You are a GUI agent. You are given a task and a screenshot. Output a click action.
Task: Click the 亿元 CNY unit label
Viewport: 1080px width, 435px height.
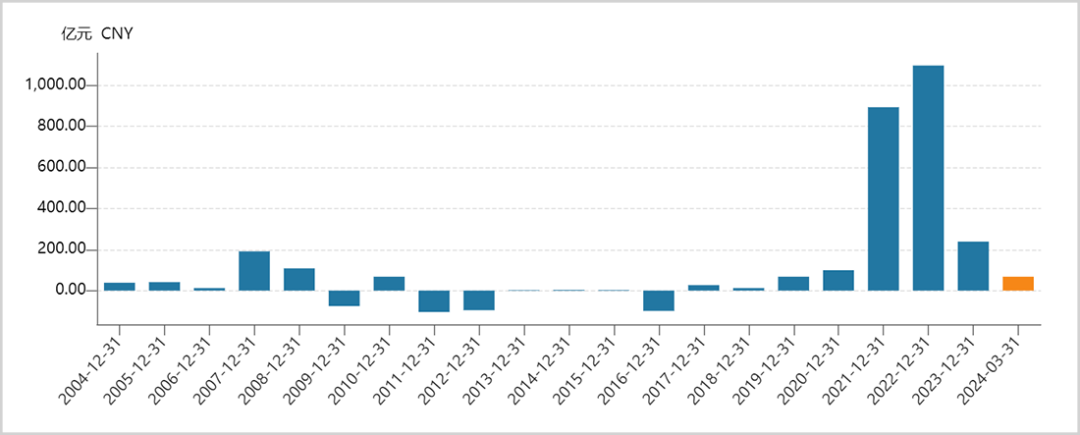click(97, 34)
